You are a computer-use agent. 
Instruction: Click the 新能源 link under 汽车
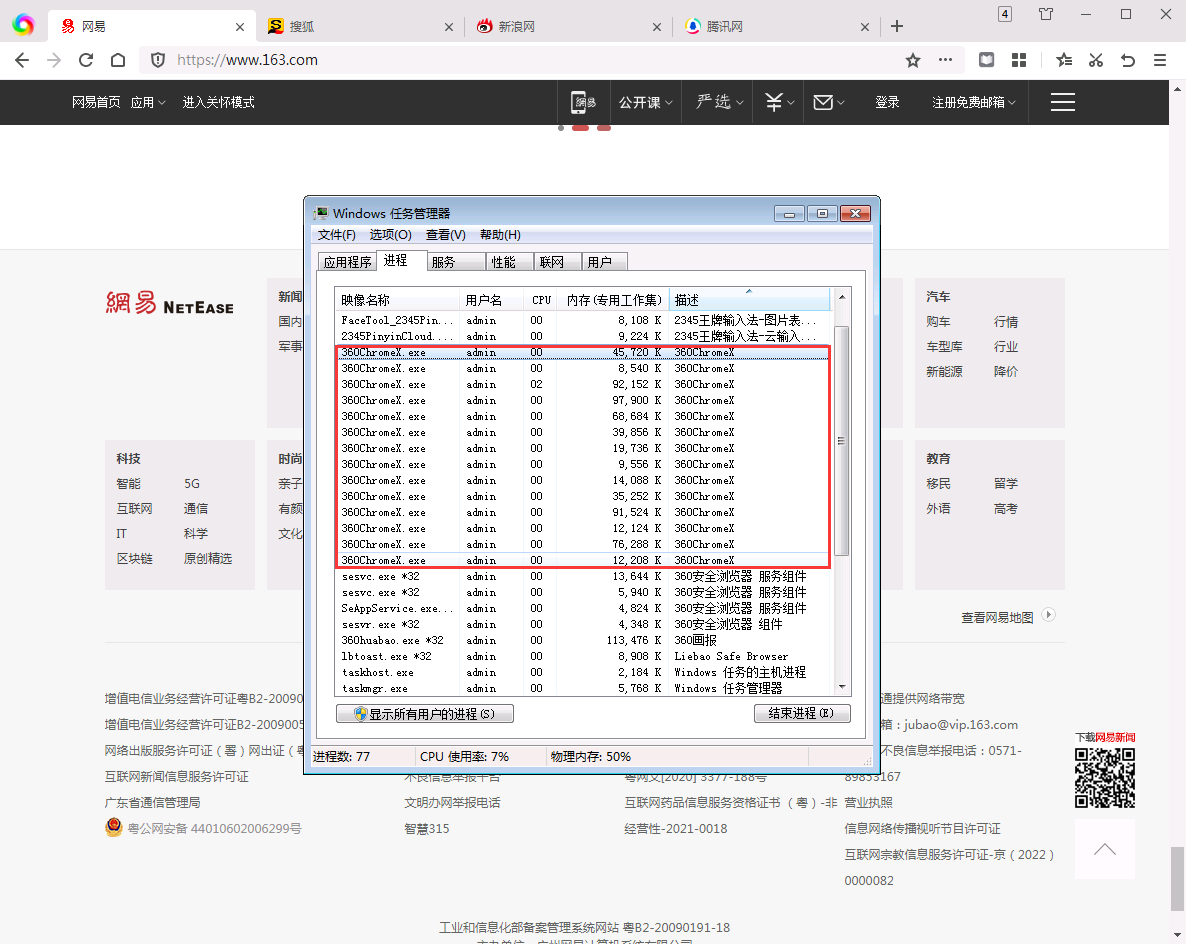944,371
